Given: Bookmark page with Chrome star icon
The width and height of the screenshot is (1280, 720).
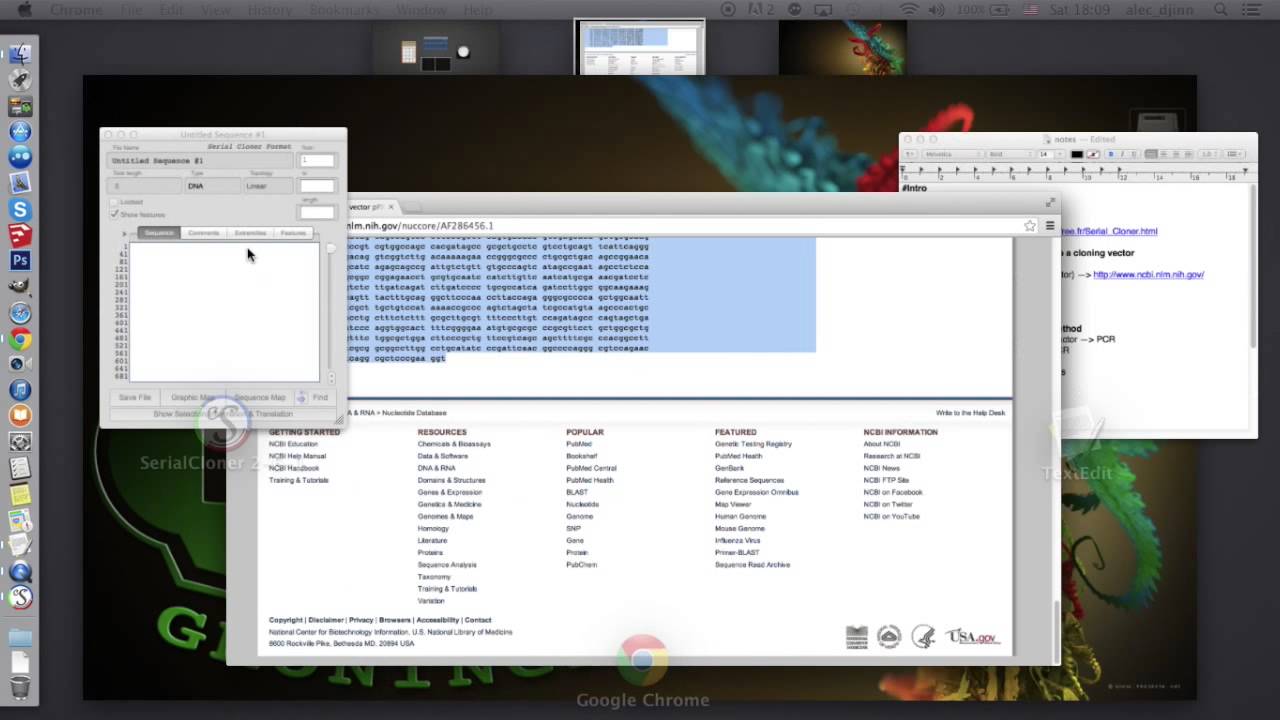Looking at the screenshot, I should click(1029, 226).
